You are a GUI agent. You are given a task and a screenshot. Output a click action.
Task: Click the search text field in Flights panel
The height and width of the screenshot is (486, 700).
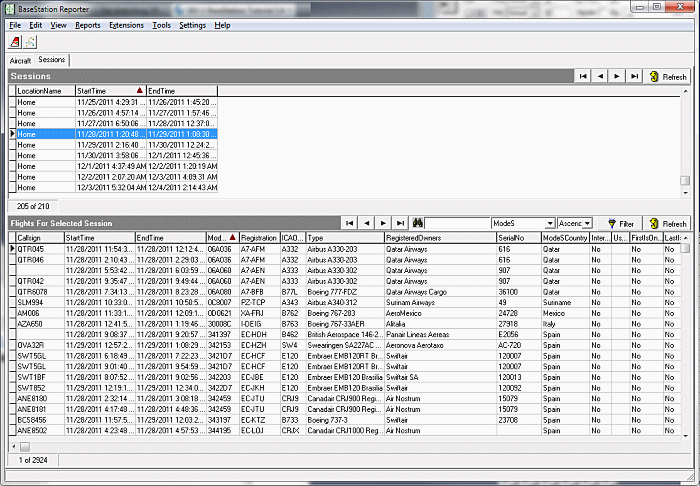457,223
